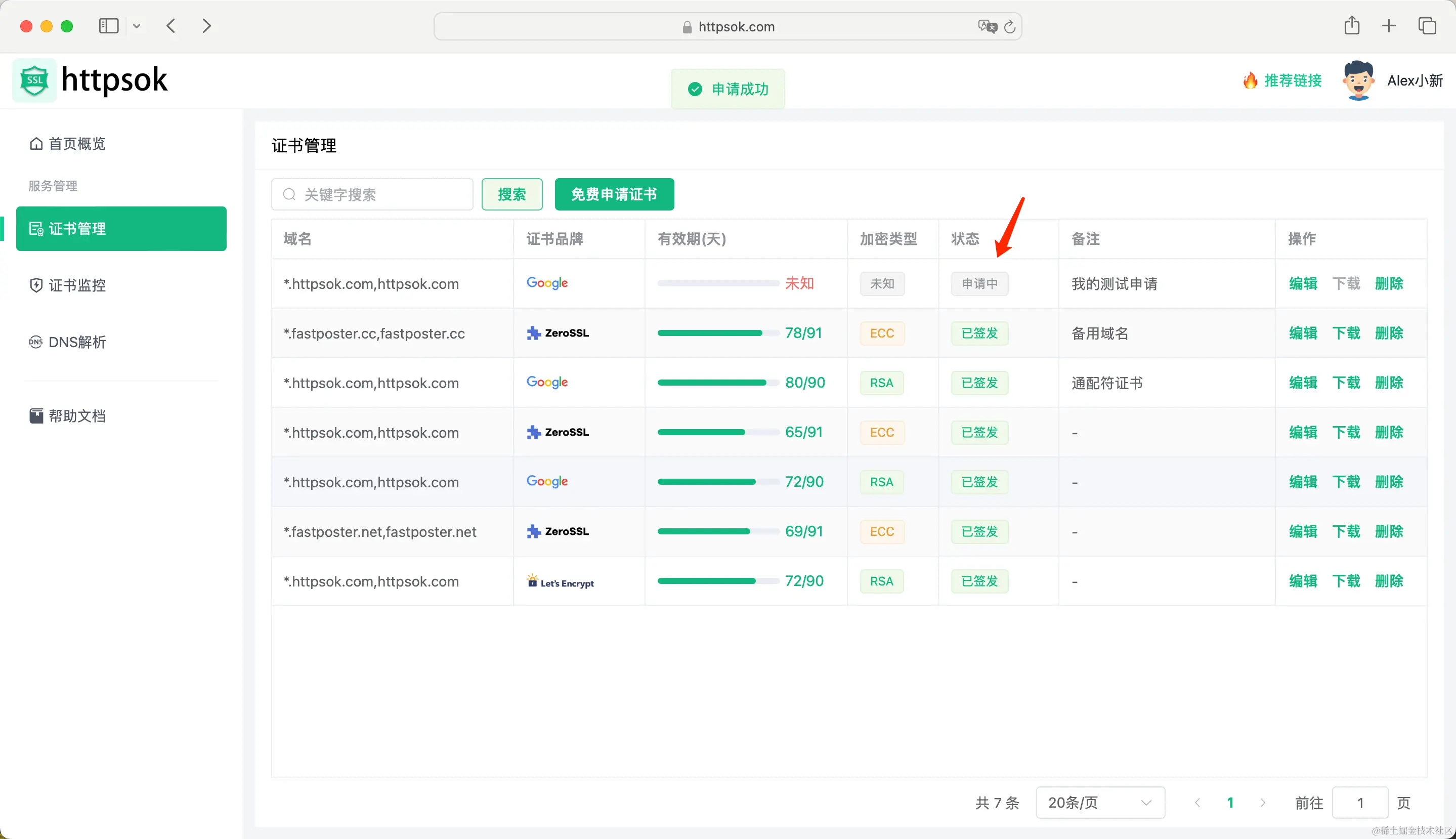Open the Safari share icon
The width and height of the screenshot is (1456, 839).
tap(1352, 26)
